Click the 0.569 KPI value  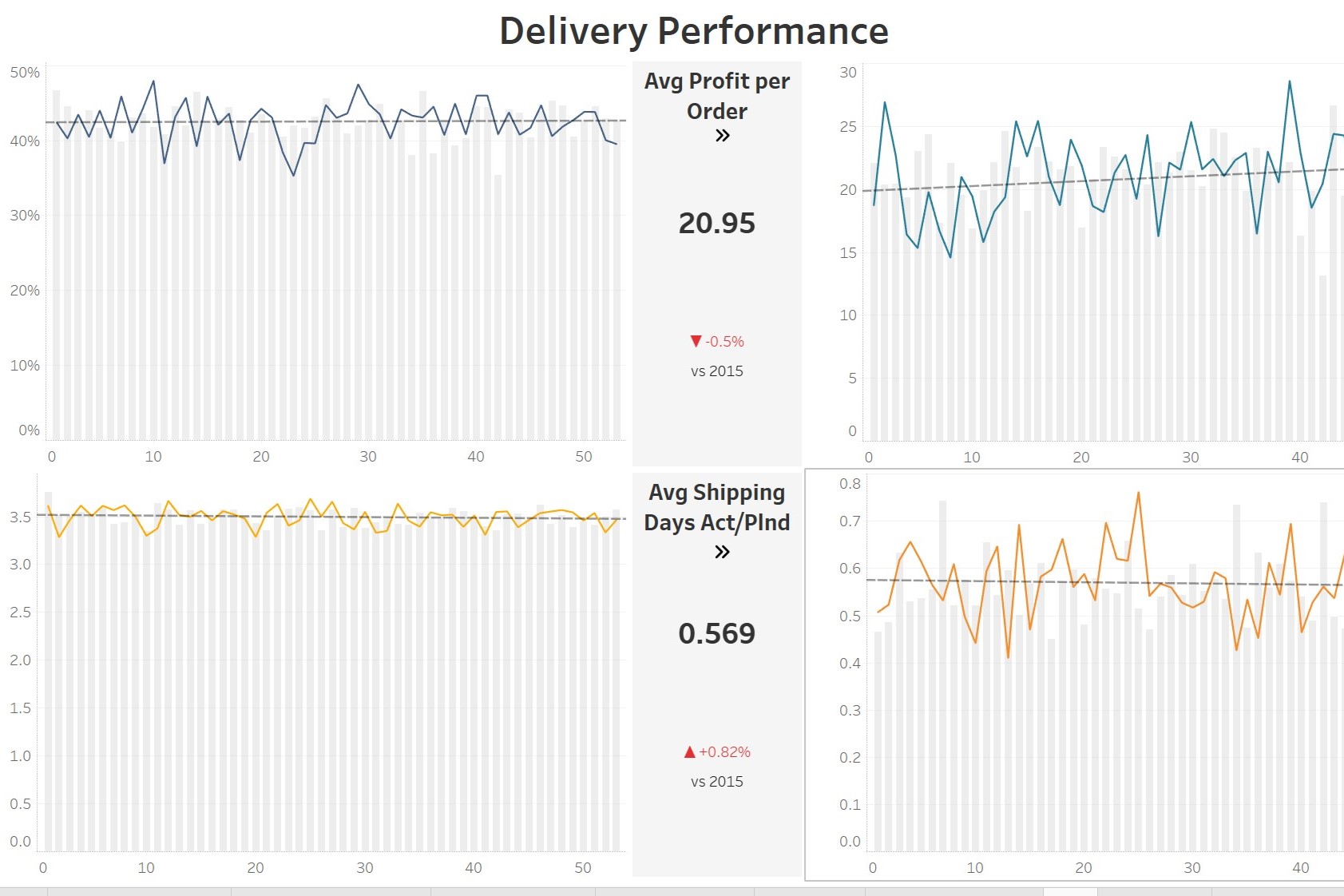(717, 633)
